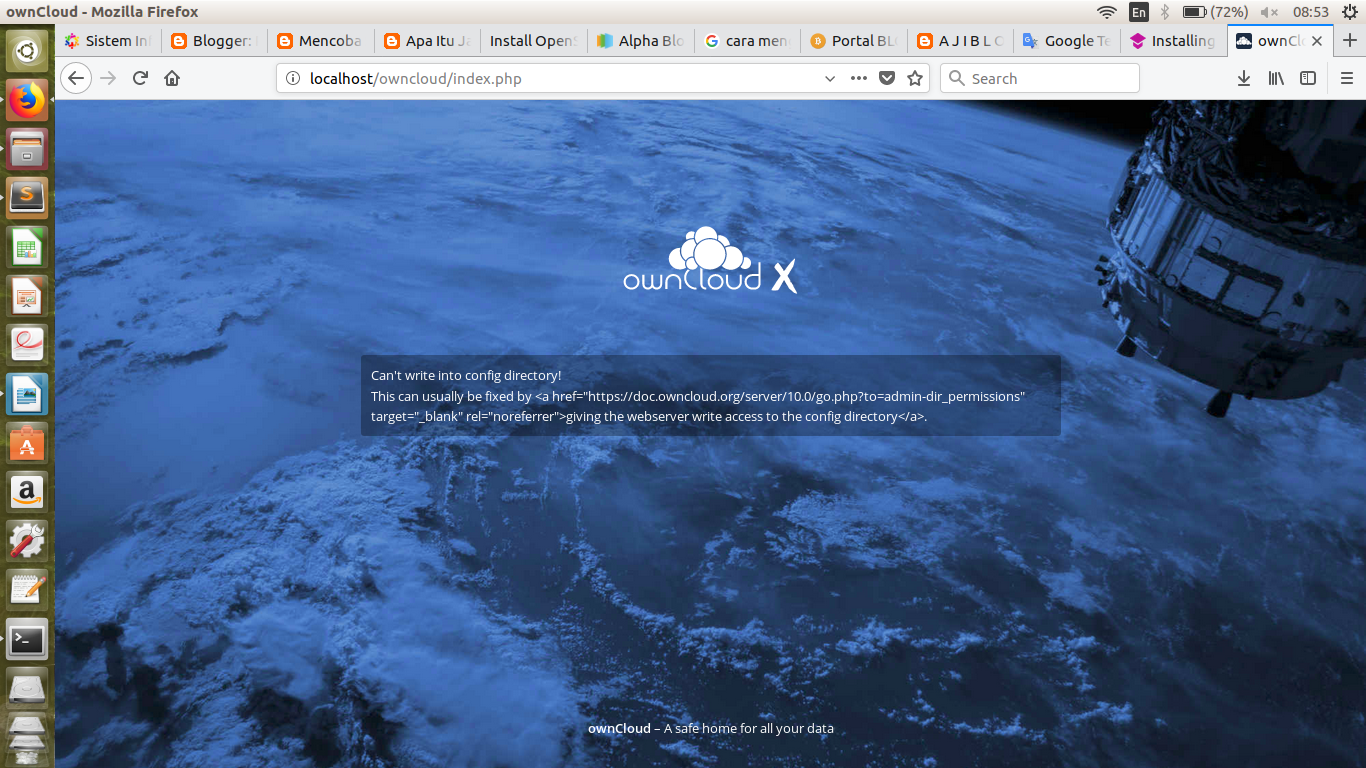
Task: Open site information for localhost
Action: pos(293,78)
